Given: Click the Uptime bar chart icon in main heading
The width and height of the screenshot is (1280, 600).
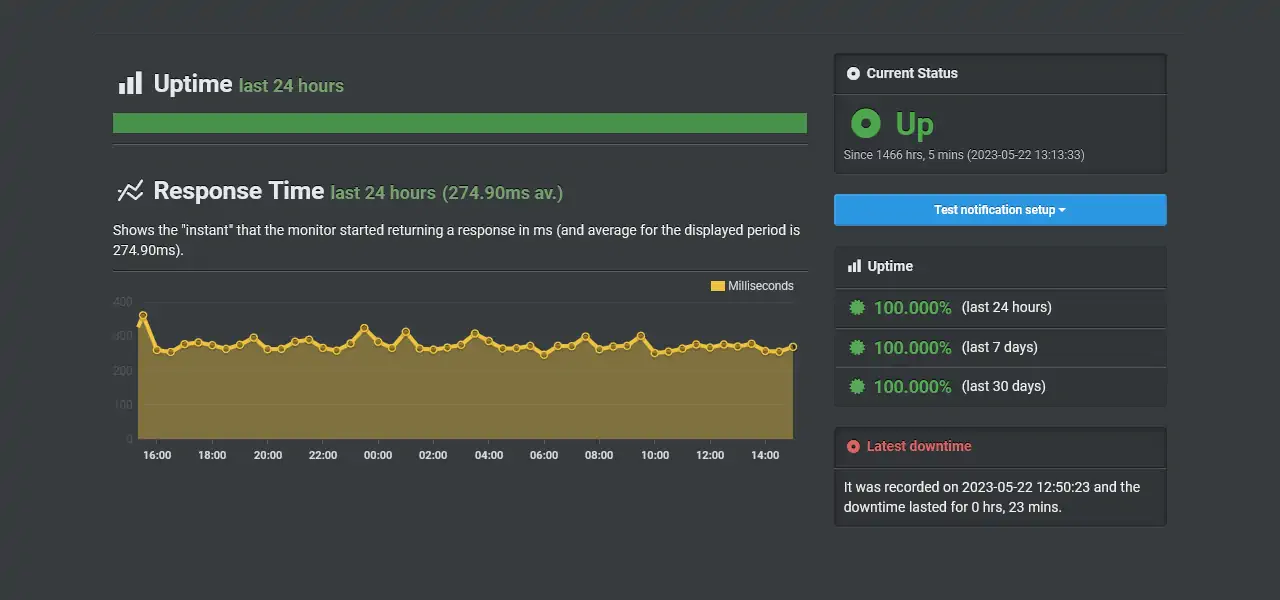Looking at the screenshot, I should coord(130,83).
